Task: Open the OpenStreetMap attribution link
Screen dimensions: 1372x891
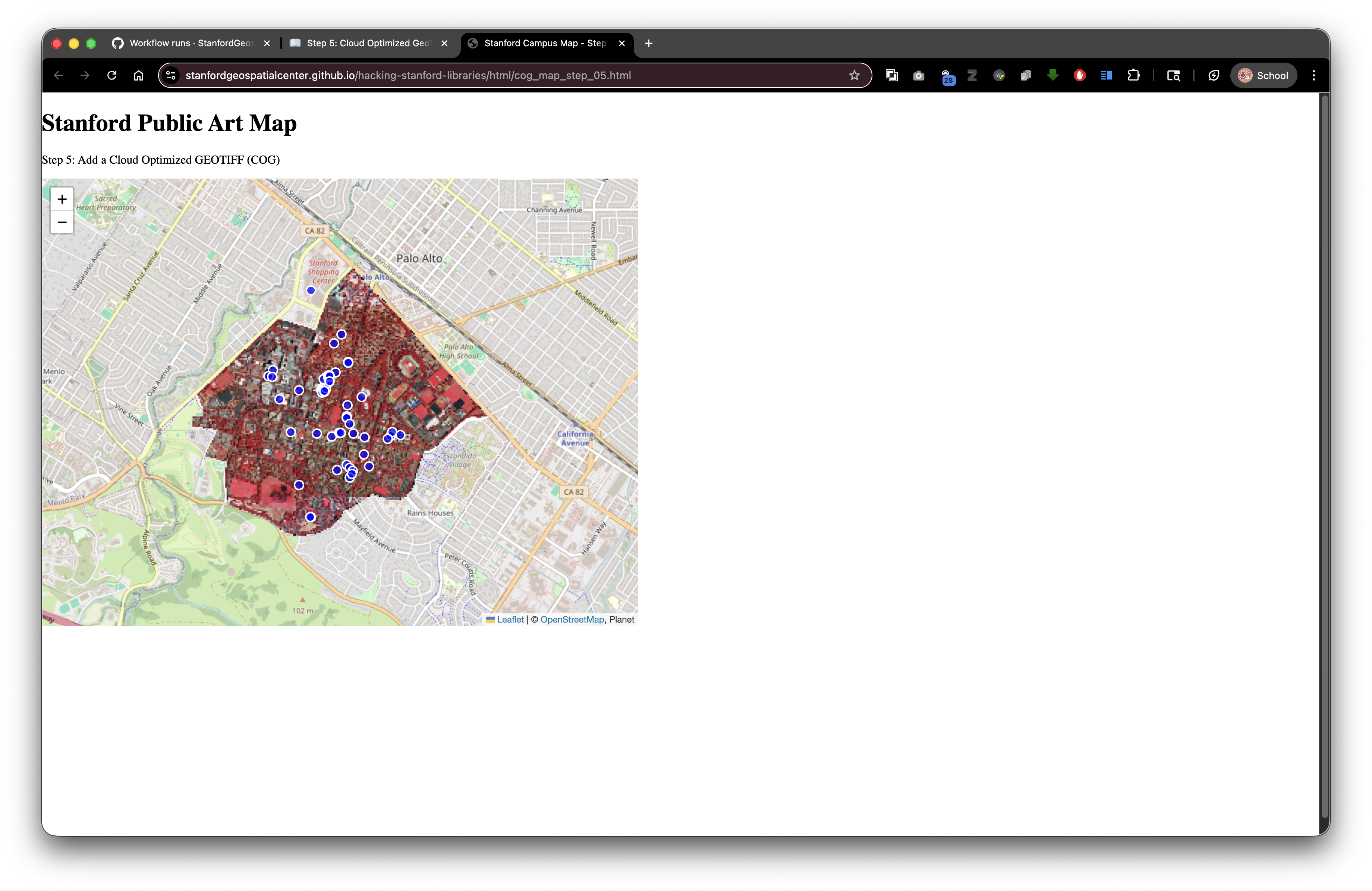Action: click(572, 620)
